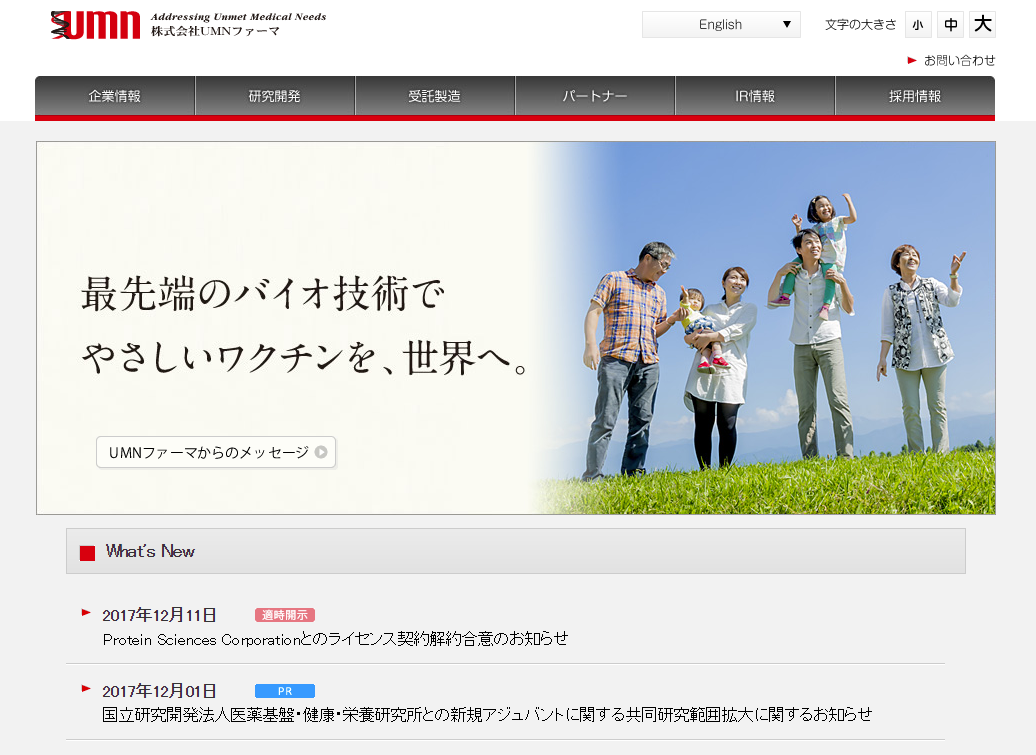
Task: Click the UMN logo at top left
Action: pos(95,25)
